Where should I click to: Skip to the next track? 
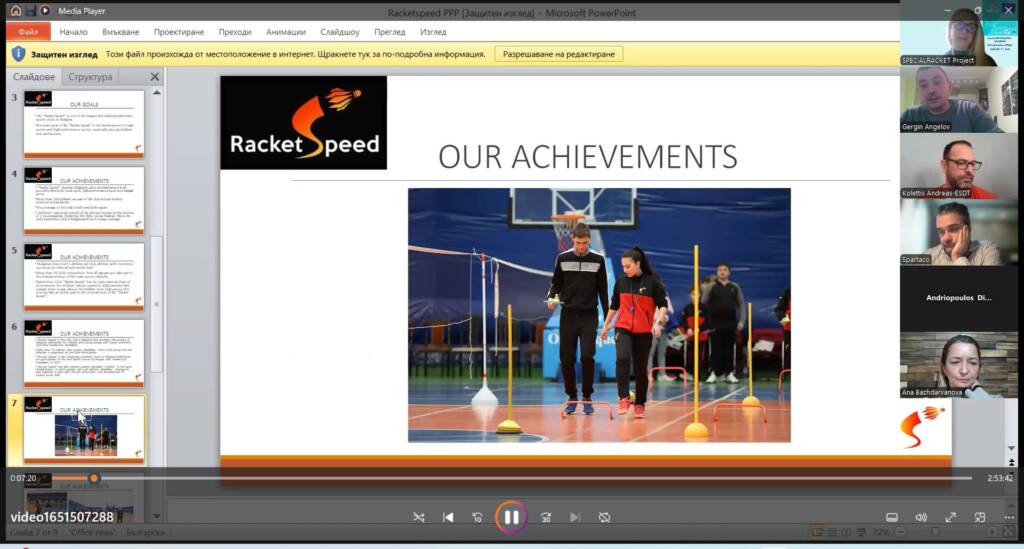pyautogui.click(x=575, y=517)
